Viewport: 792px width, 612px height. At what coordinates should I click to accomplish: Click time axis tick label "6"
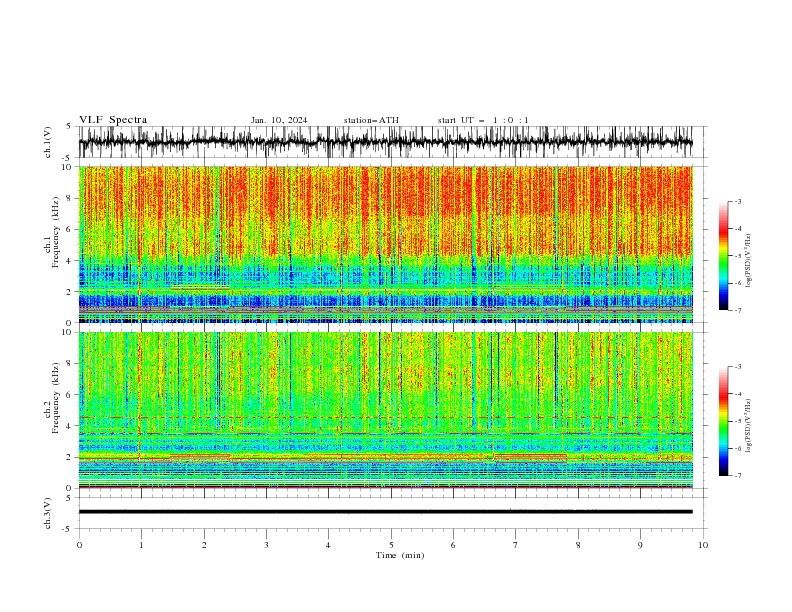(453, 545)
